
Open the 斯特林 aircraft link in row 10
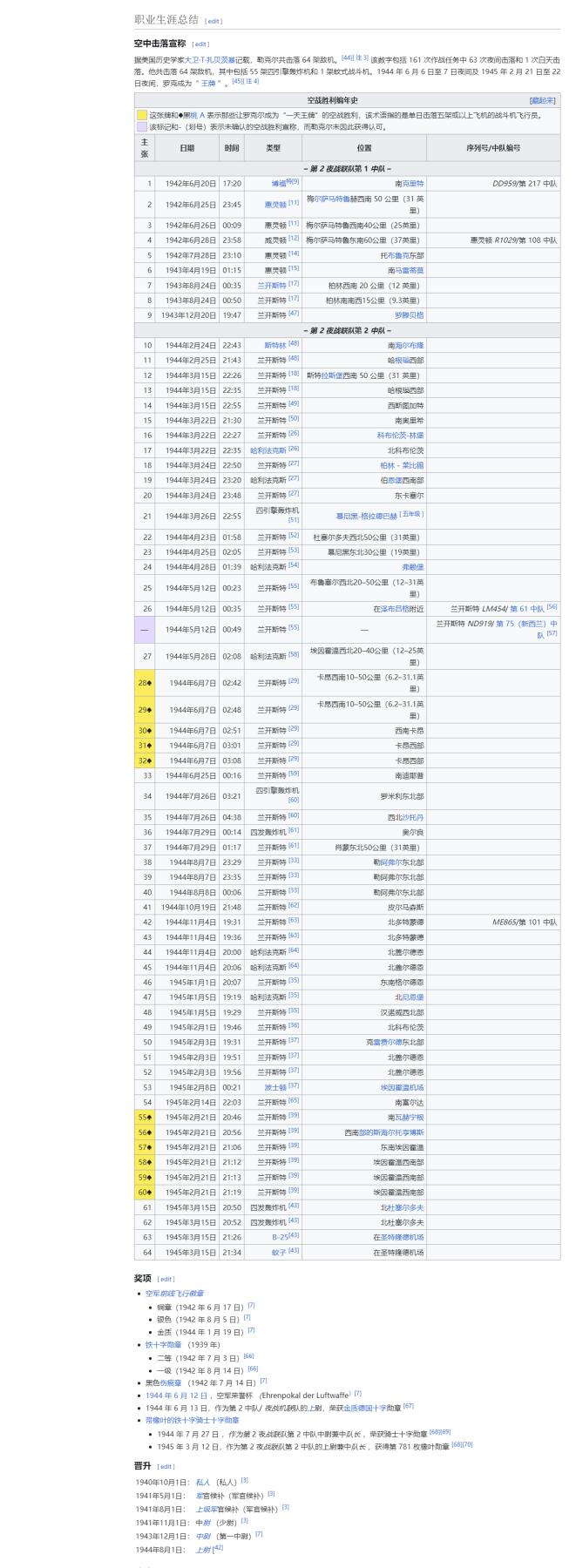pos(275,345)
